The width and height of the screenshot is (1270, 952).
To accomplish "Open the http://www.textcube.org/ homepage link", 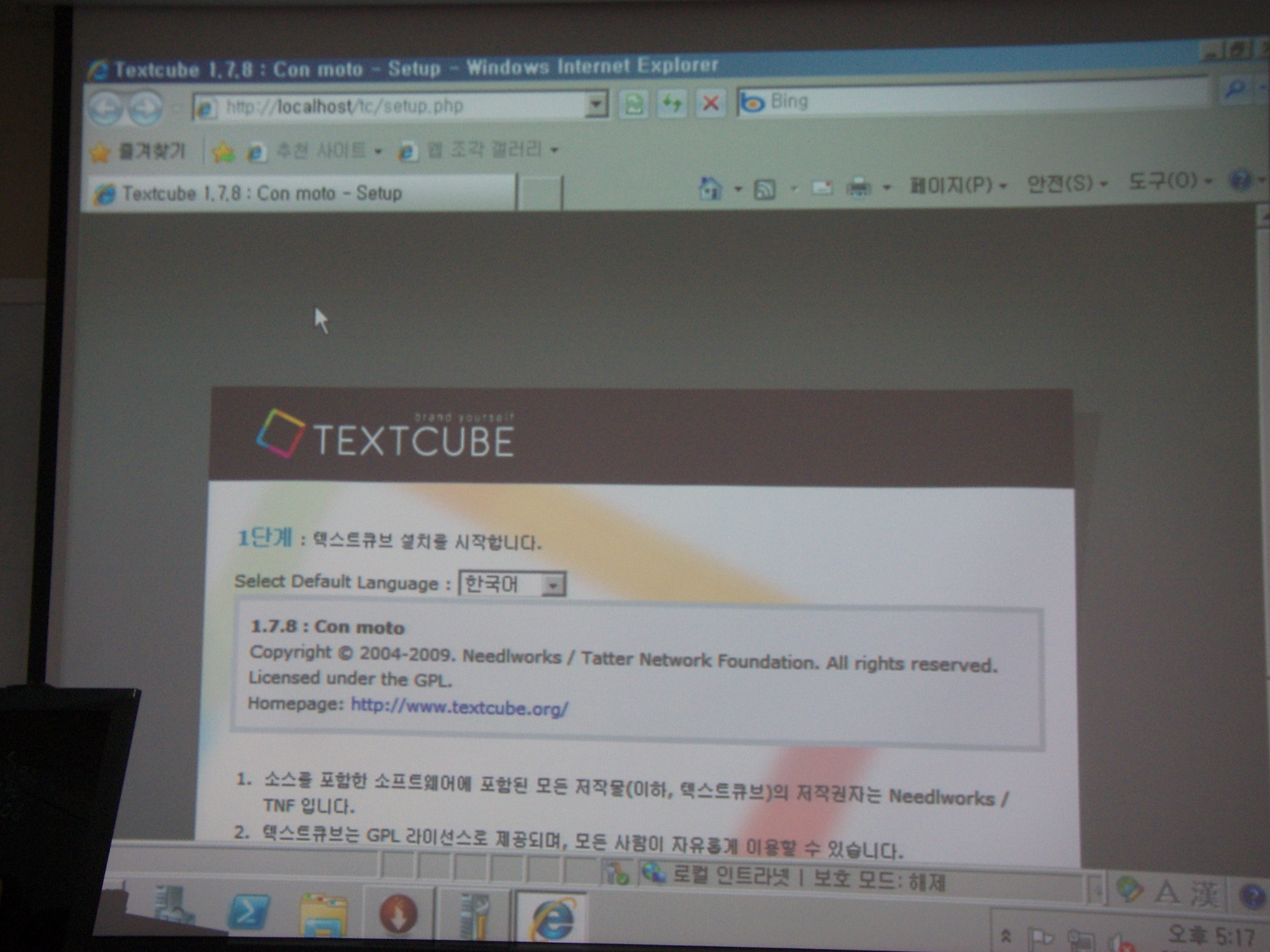I will click(459, 706).
